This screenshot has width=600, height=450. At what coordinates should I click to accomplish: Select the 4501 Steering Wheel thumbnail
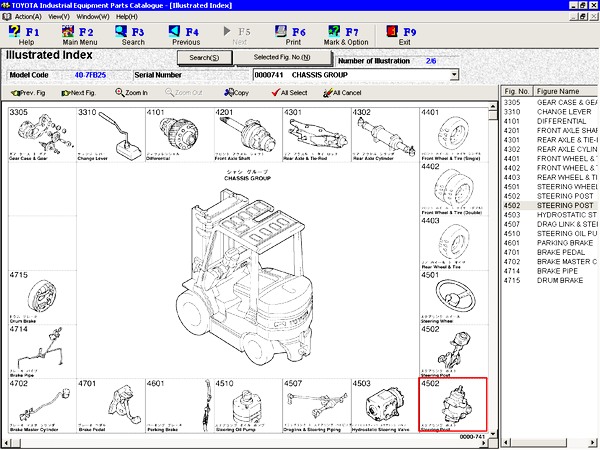tap(454, 298)
